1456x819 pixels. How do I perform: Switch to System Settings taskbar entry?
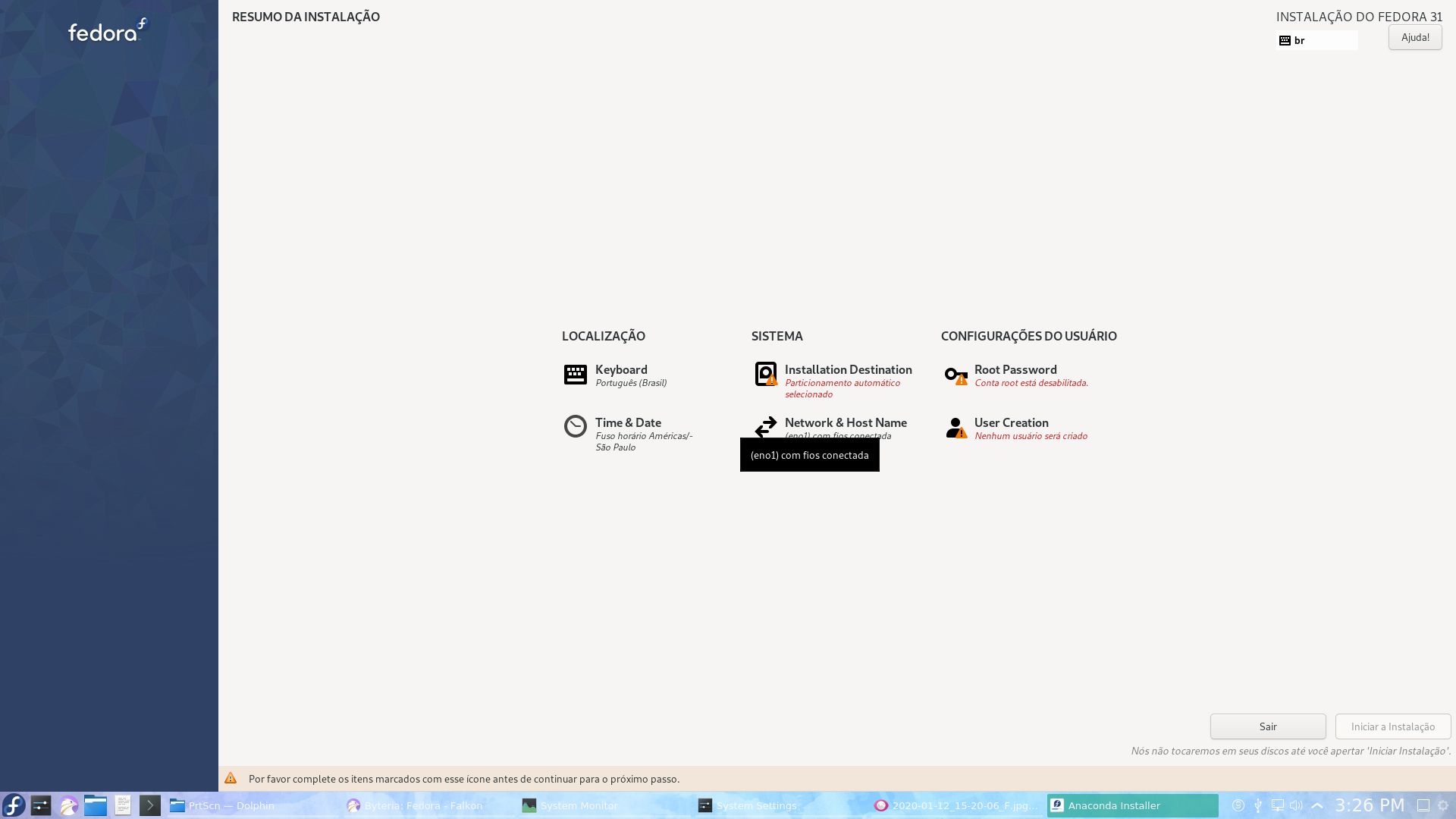click(x=780, y=805)
